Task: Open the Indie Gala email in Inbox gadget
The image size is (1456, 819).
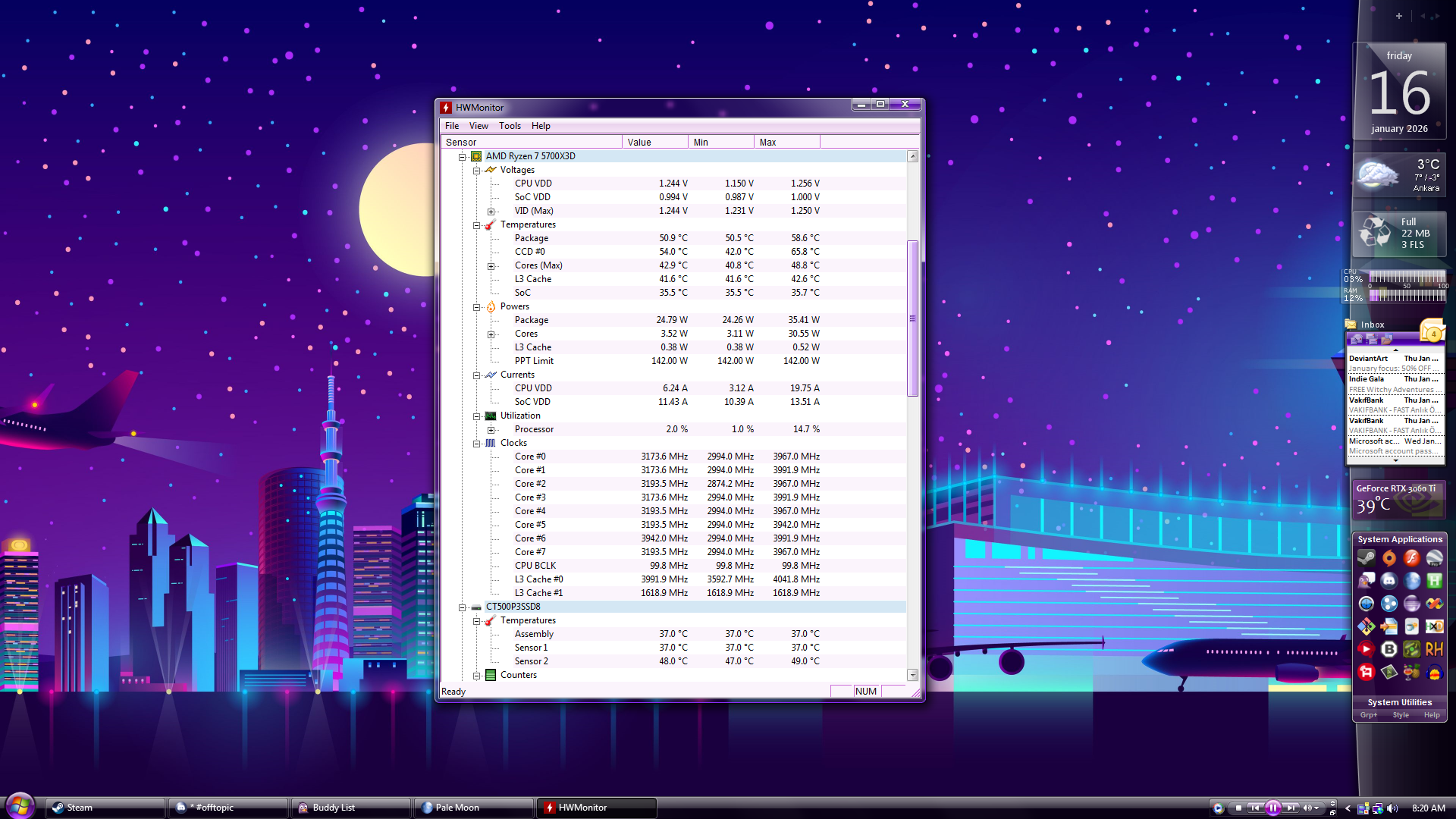Action: coord(1394,384)
